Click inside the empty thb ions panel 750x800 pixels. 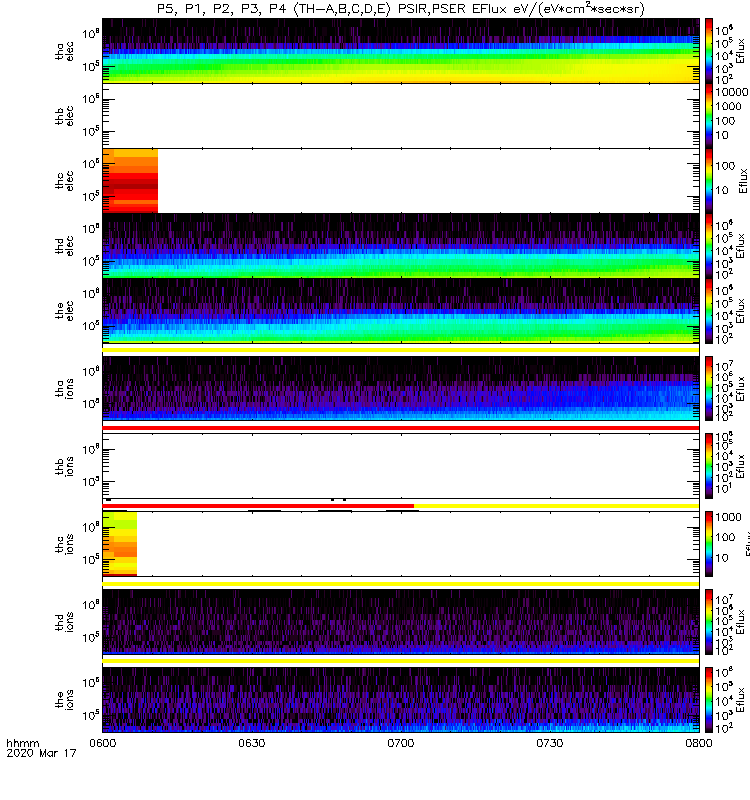tap(401, 466)
